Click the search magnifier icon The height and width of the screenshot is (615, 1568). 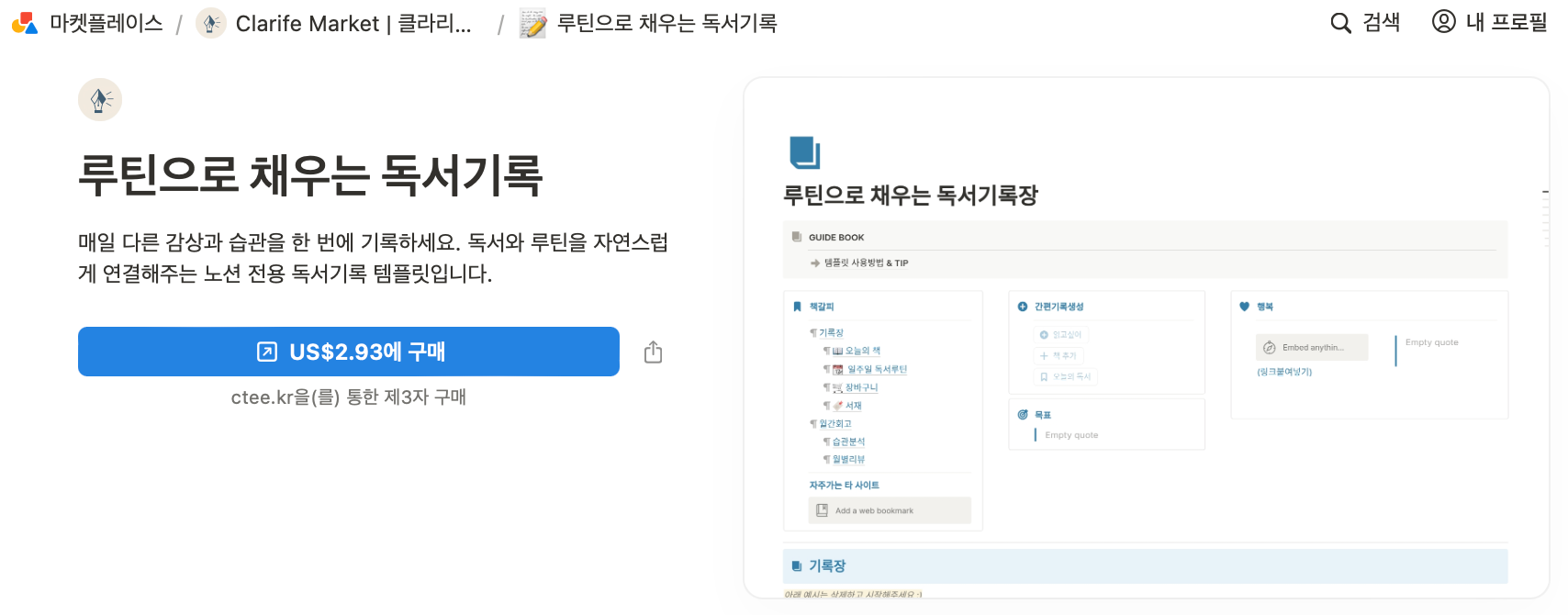point(1340,23)
